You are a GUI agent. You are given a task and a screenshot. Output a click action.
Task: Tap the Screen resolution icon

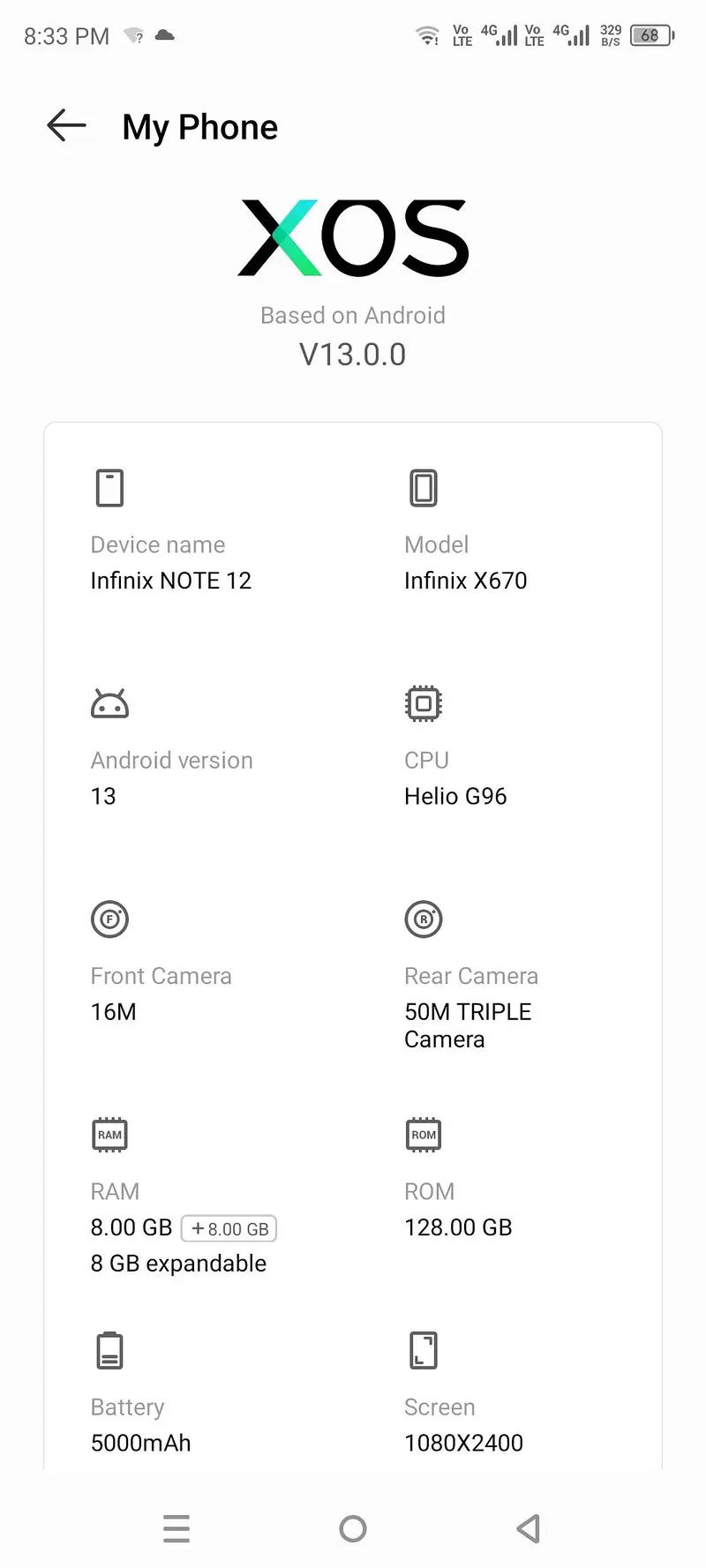click(424, 1350)
